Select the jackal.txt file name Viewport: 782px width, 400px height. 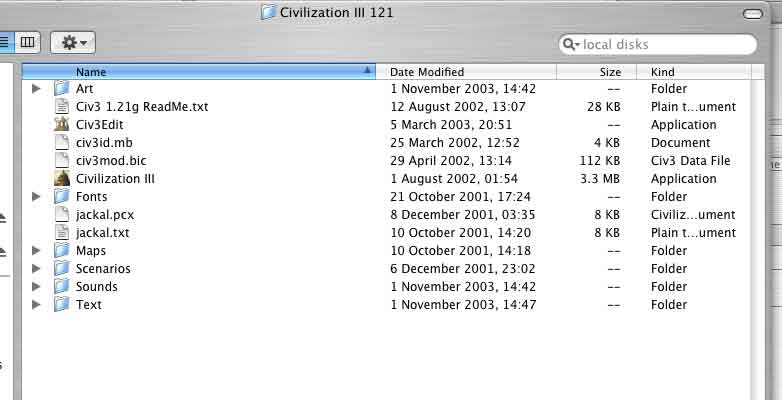tap(103, 232)
